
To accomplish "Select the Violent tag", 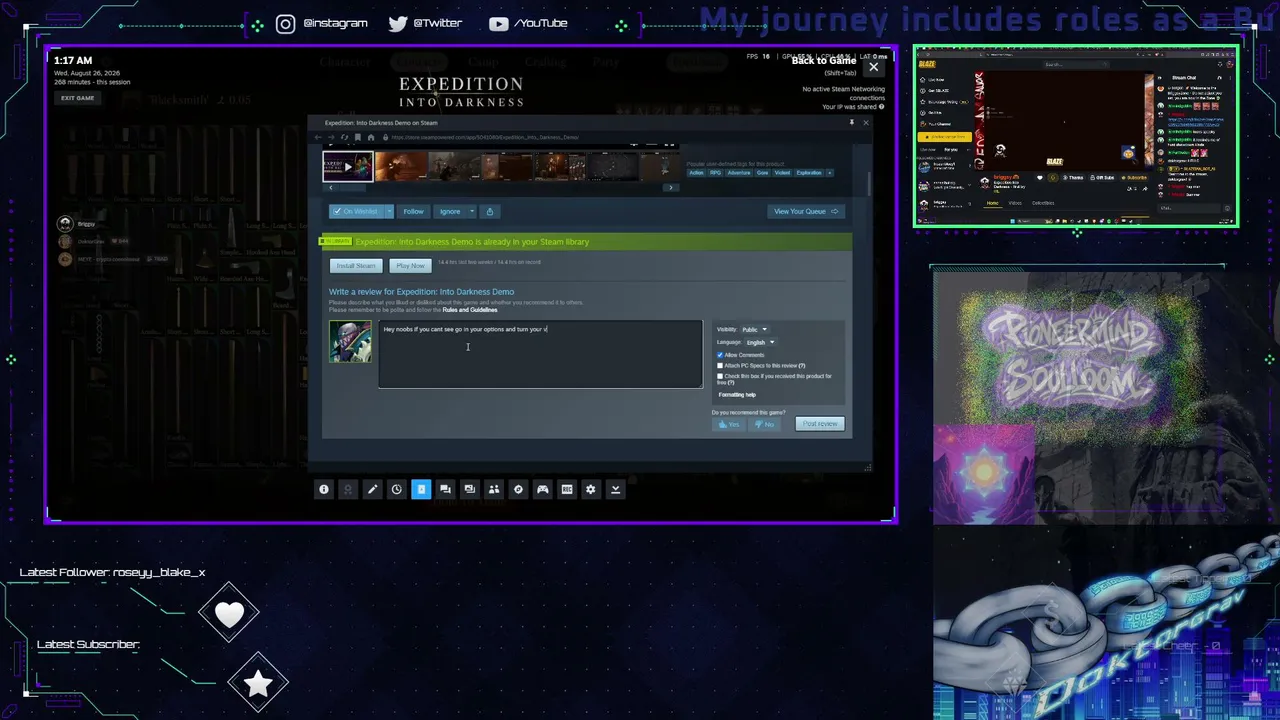I will tap(782, 173).
